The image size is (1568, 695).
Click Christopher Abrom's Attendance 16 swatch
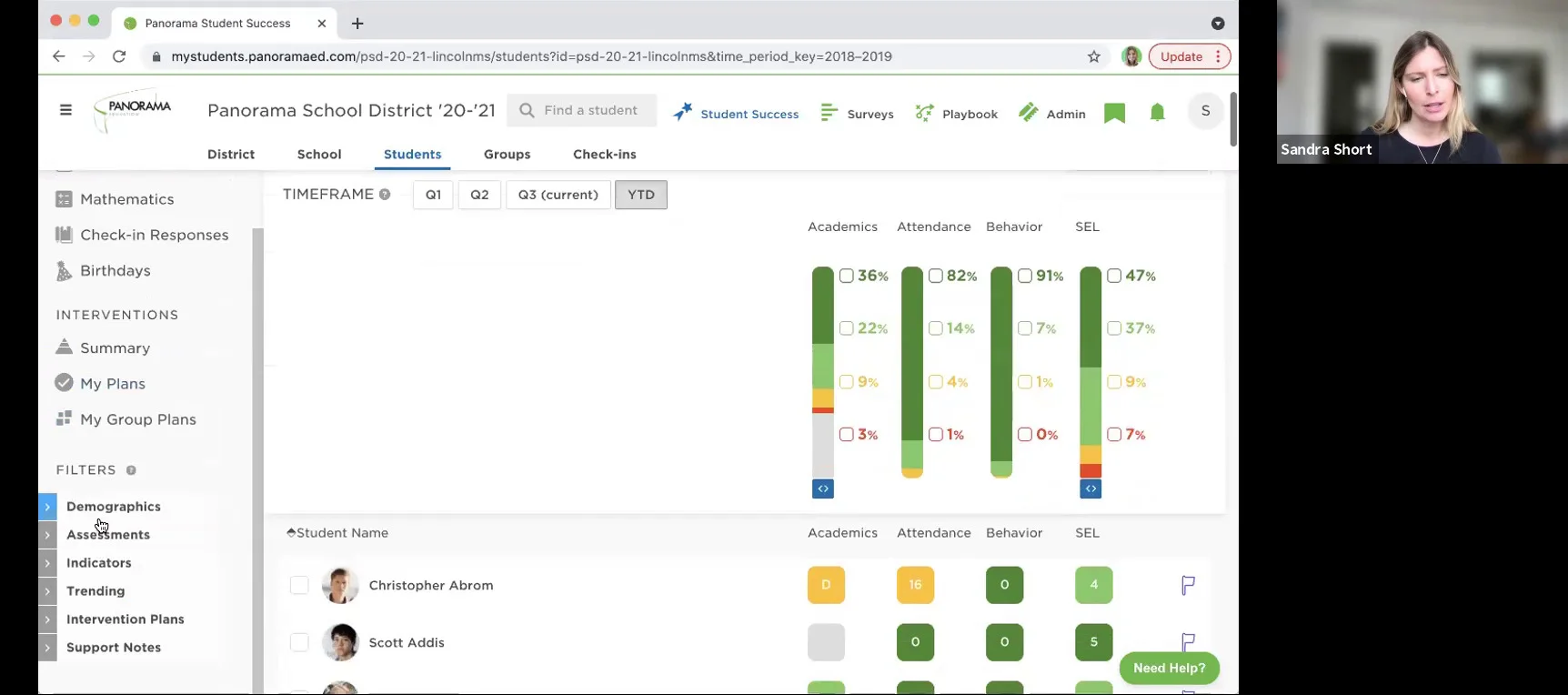(x=915, y=585)
